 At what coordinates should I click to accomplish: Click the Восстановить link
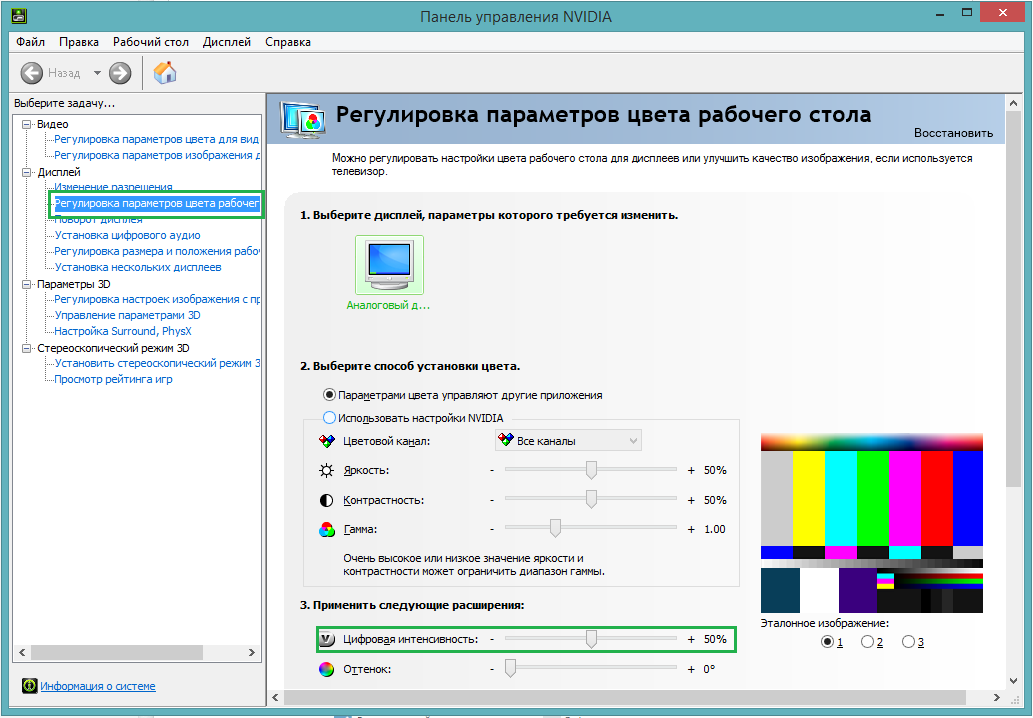[x=953, y=133]
